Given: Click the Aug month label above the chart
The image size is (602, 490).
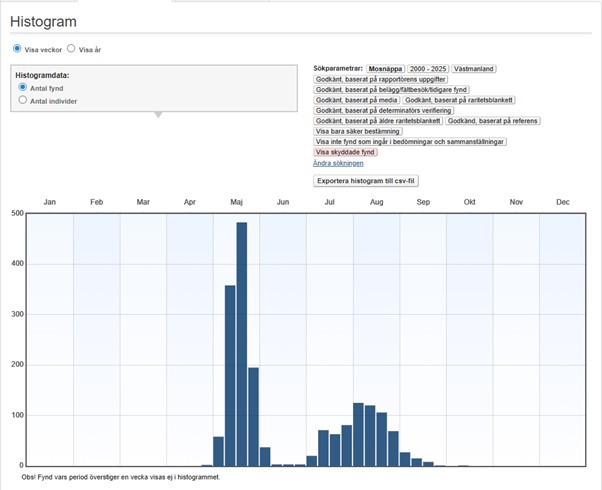Looking at the screenshot, I should pos(376,202).
